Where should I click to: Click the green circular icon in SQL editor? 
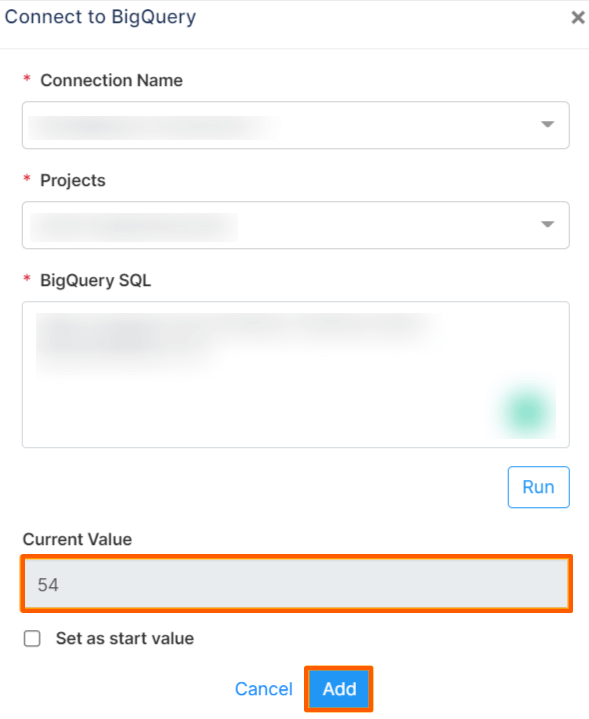click(x=526, y=411)
